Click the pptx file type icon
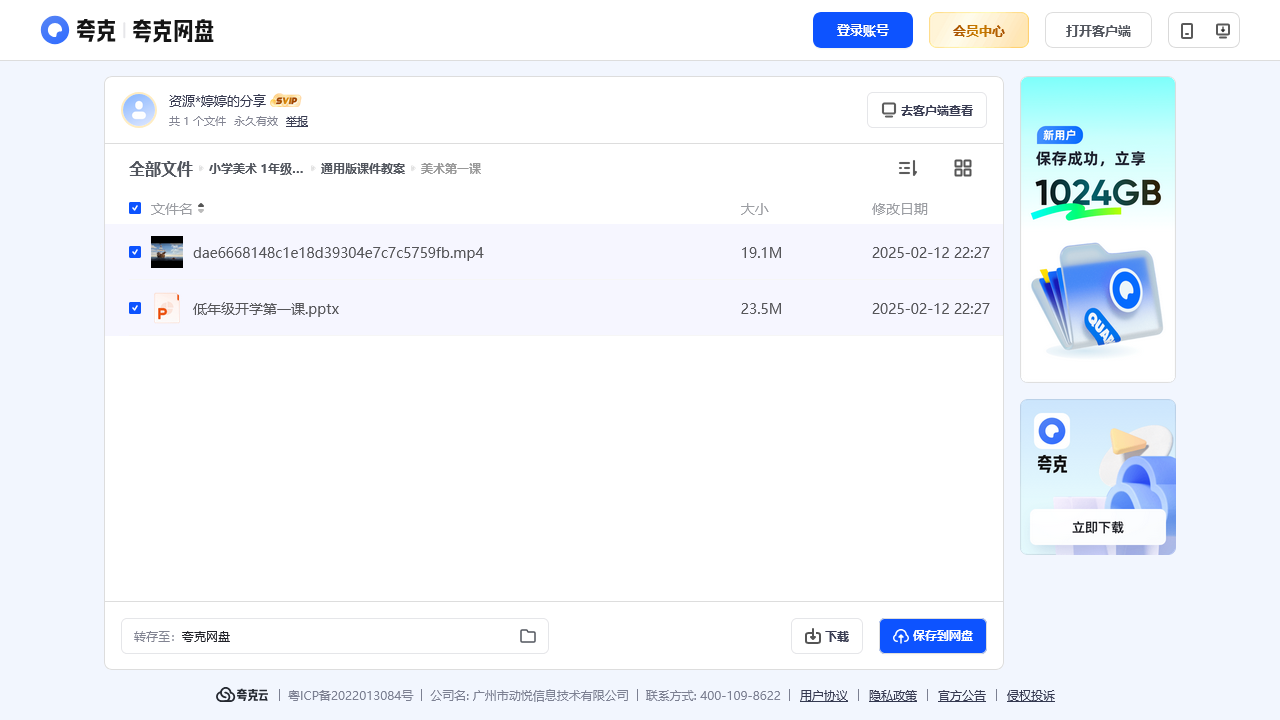The height and width of the screenshot is (720, 1280). (x=167, y=308)
